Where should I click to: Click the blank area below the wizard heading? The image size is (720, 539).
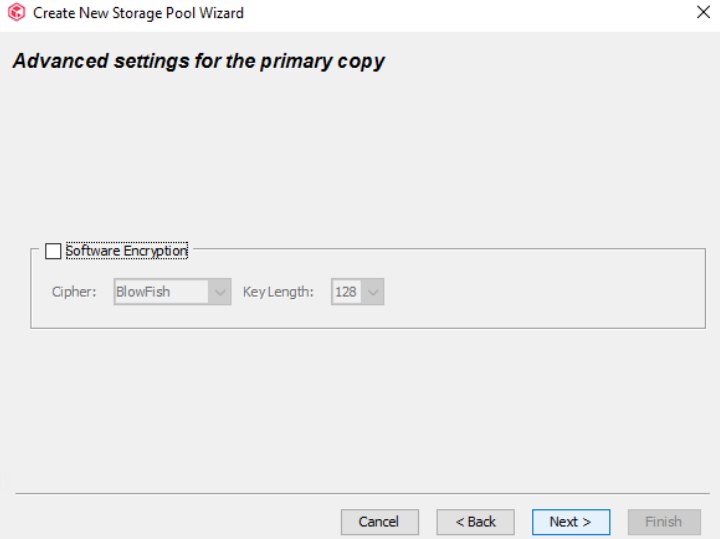[360, 150]
